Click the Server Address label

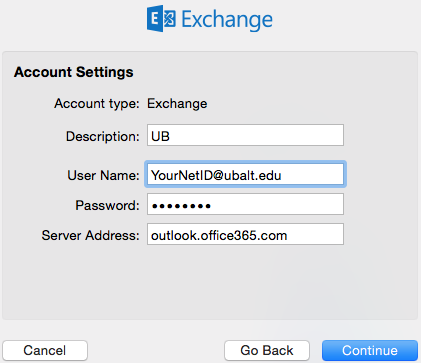click(91, 235)
